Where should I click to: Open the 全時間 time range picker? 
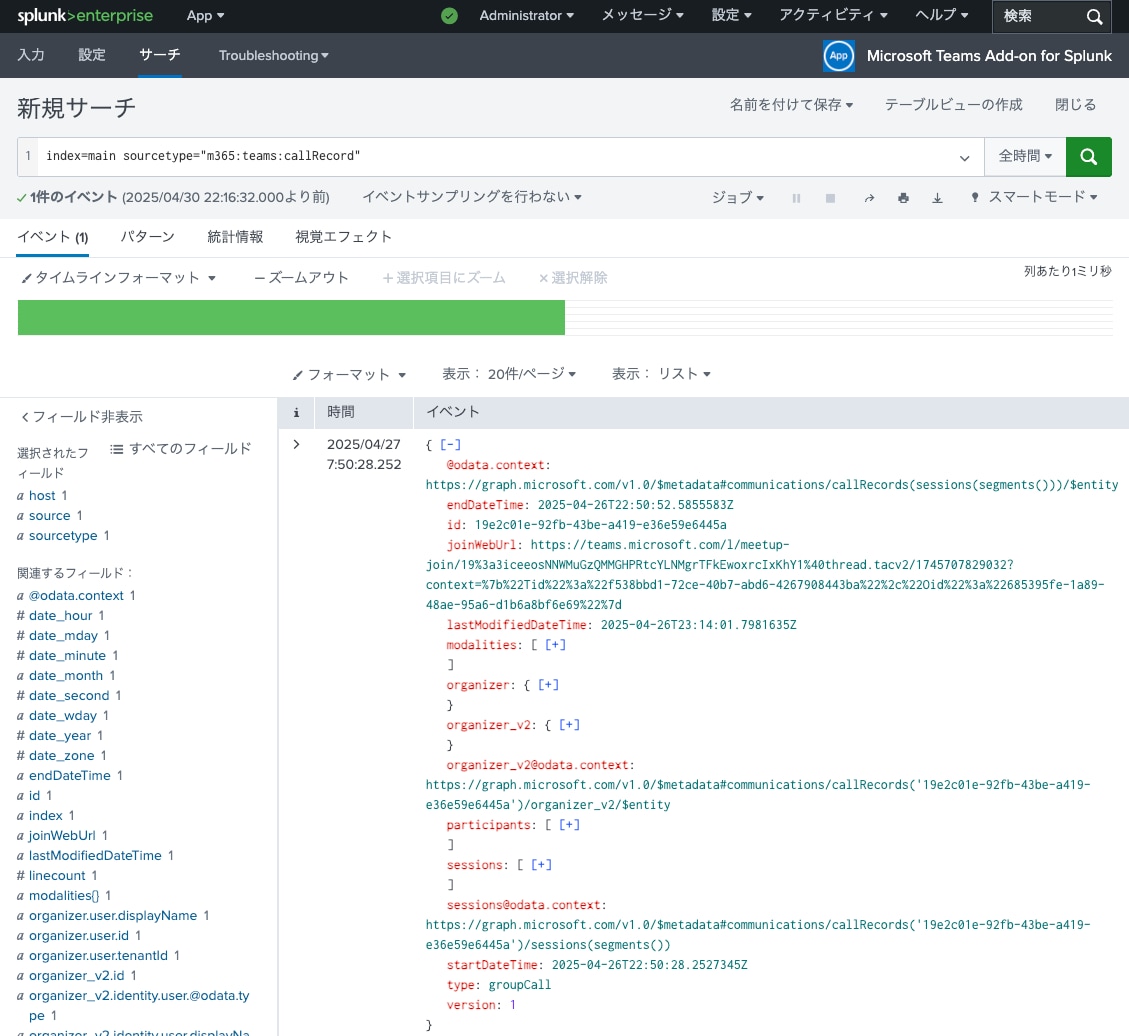point(1025,156)
